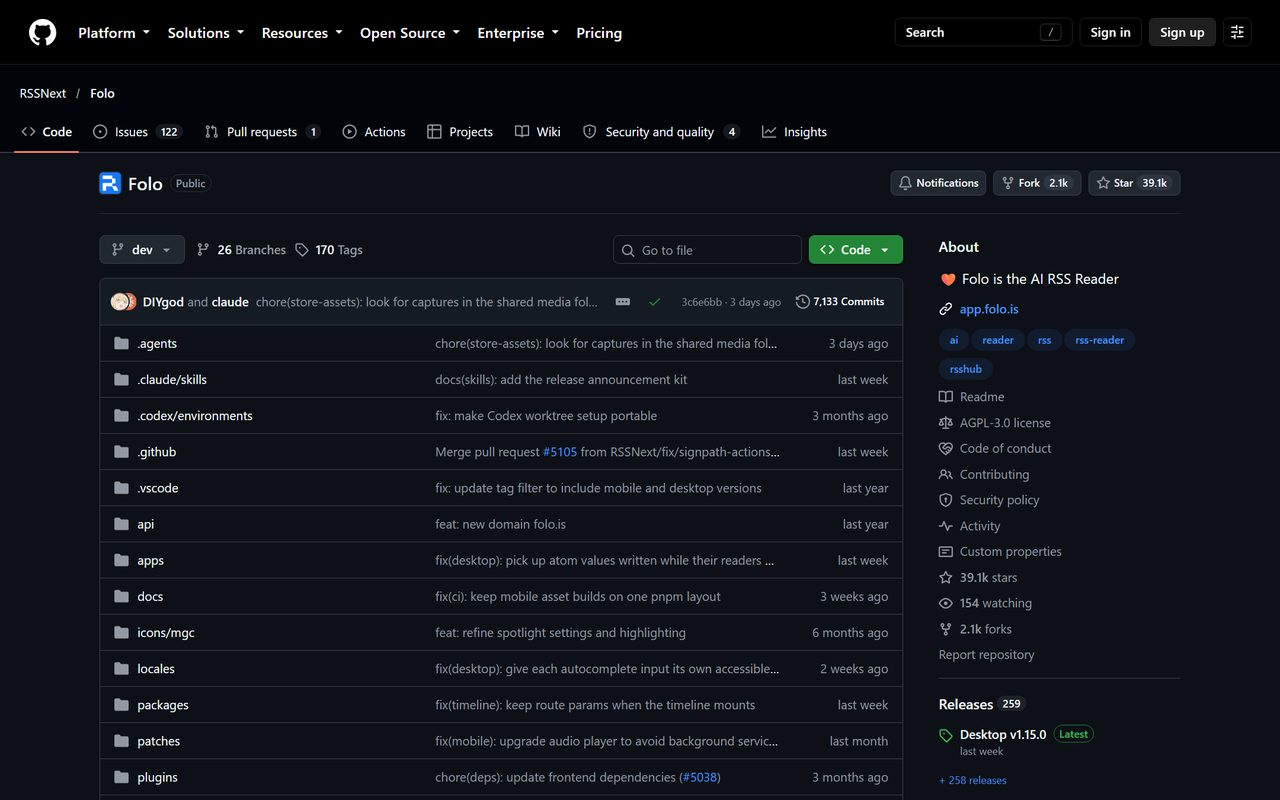Click the Folo repository logo
1280x800 pixels.
point(110,183)
